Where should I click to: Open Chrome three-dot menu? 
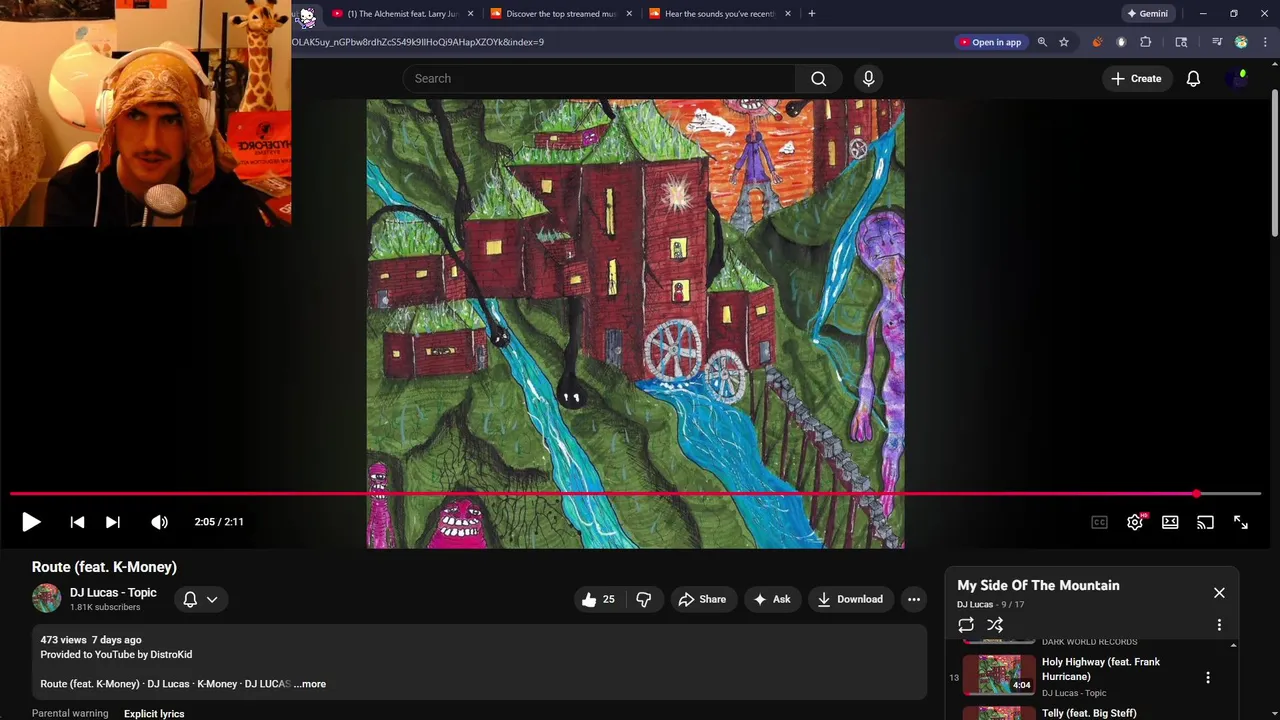1265,42
